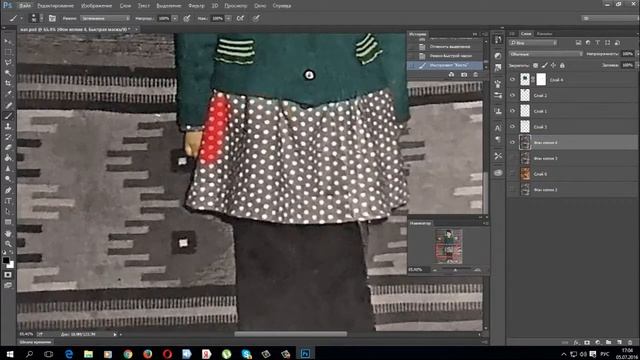
Task: Select the Eraser tool
Action: point(8,147)
